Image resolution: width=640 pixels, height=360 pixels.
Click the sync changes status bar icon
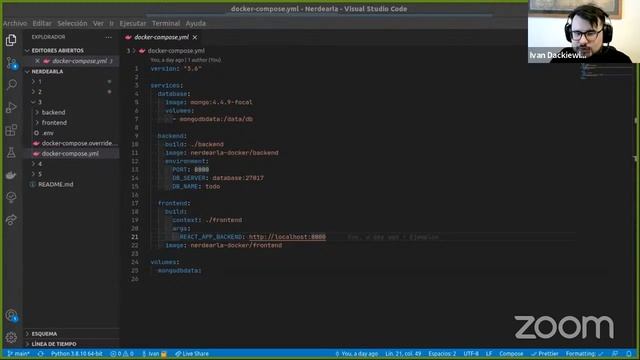(40, 354)
